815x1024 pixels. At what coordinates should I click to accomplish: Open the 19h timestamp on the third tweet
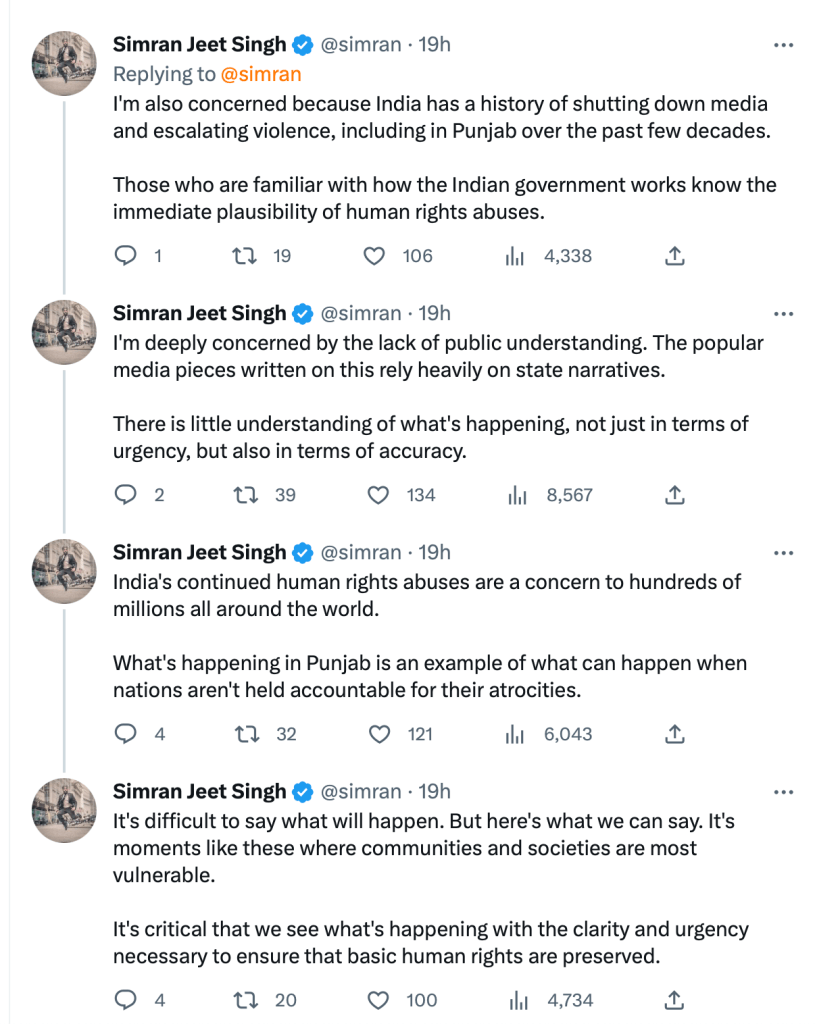tap(434, 552)
